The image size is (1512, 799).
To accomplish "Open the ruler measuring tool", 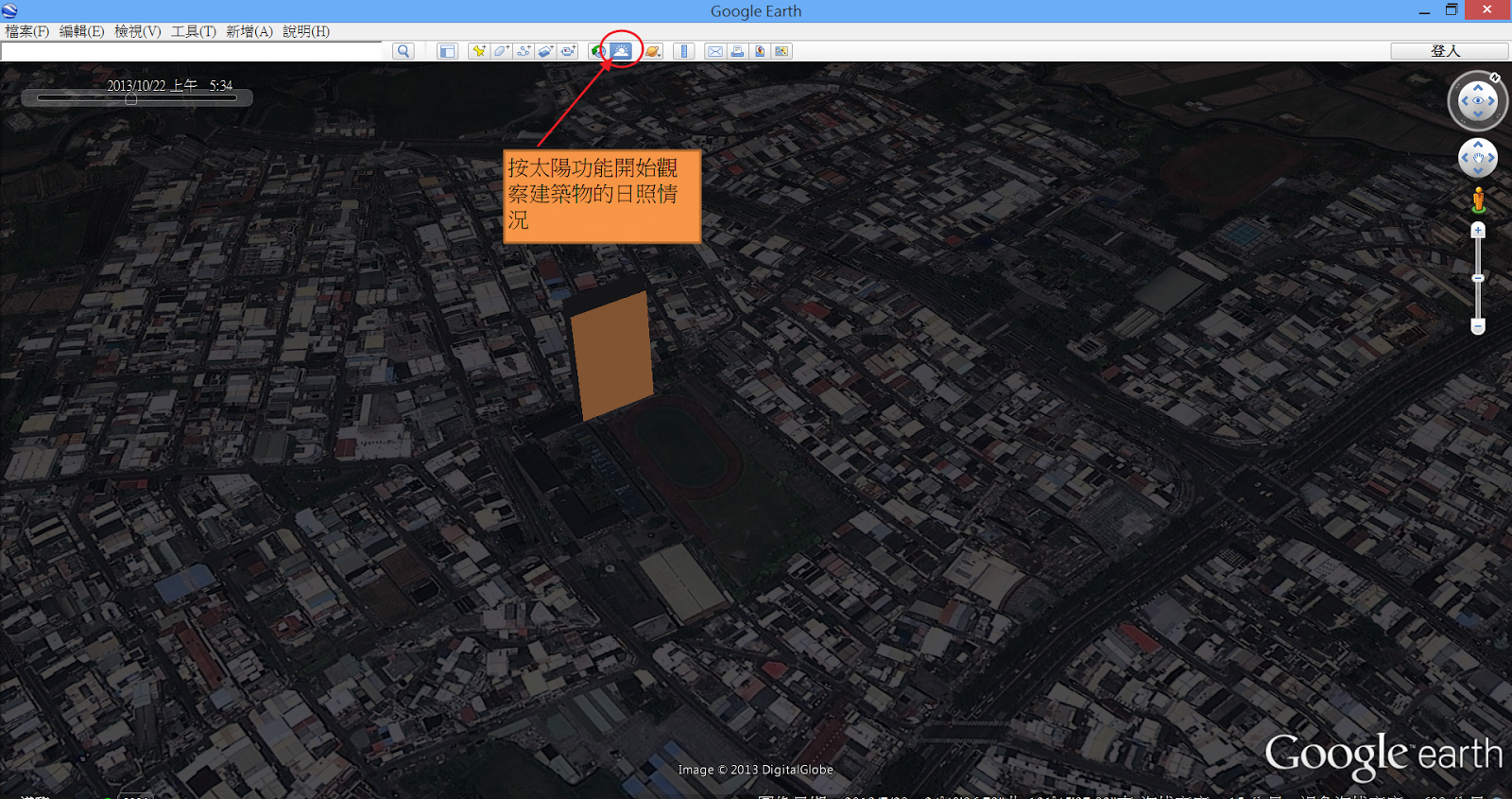I will [684, 51].
